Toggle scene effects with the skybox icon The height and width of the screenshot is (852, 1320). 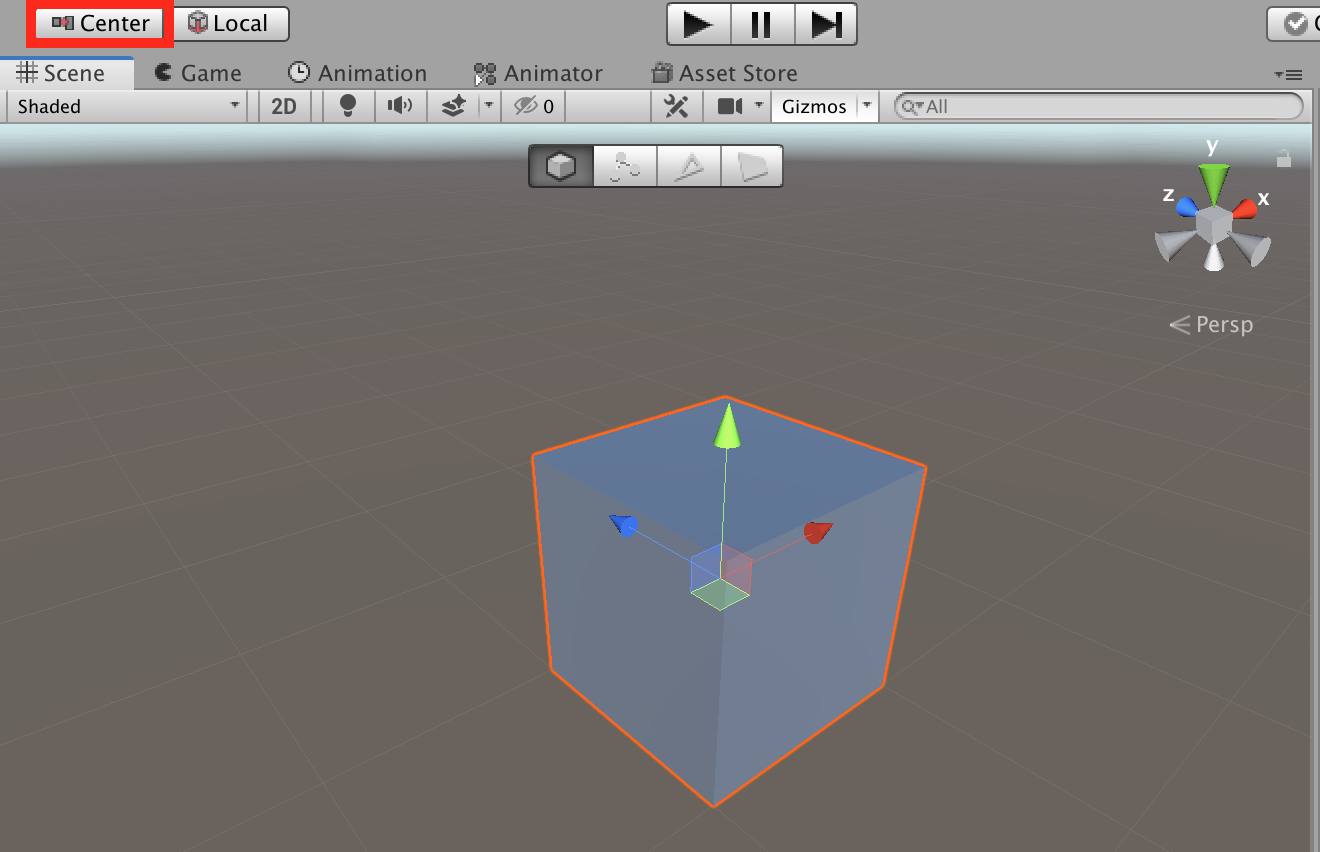(453, 106)
